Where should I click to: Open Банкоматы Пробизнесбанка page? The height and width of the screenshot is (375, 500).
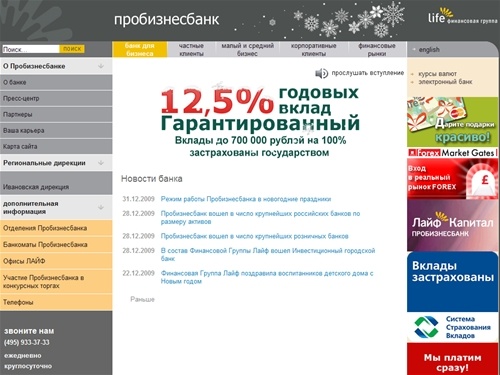pyautogui.click(x=56, y=245)
